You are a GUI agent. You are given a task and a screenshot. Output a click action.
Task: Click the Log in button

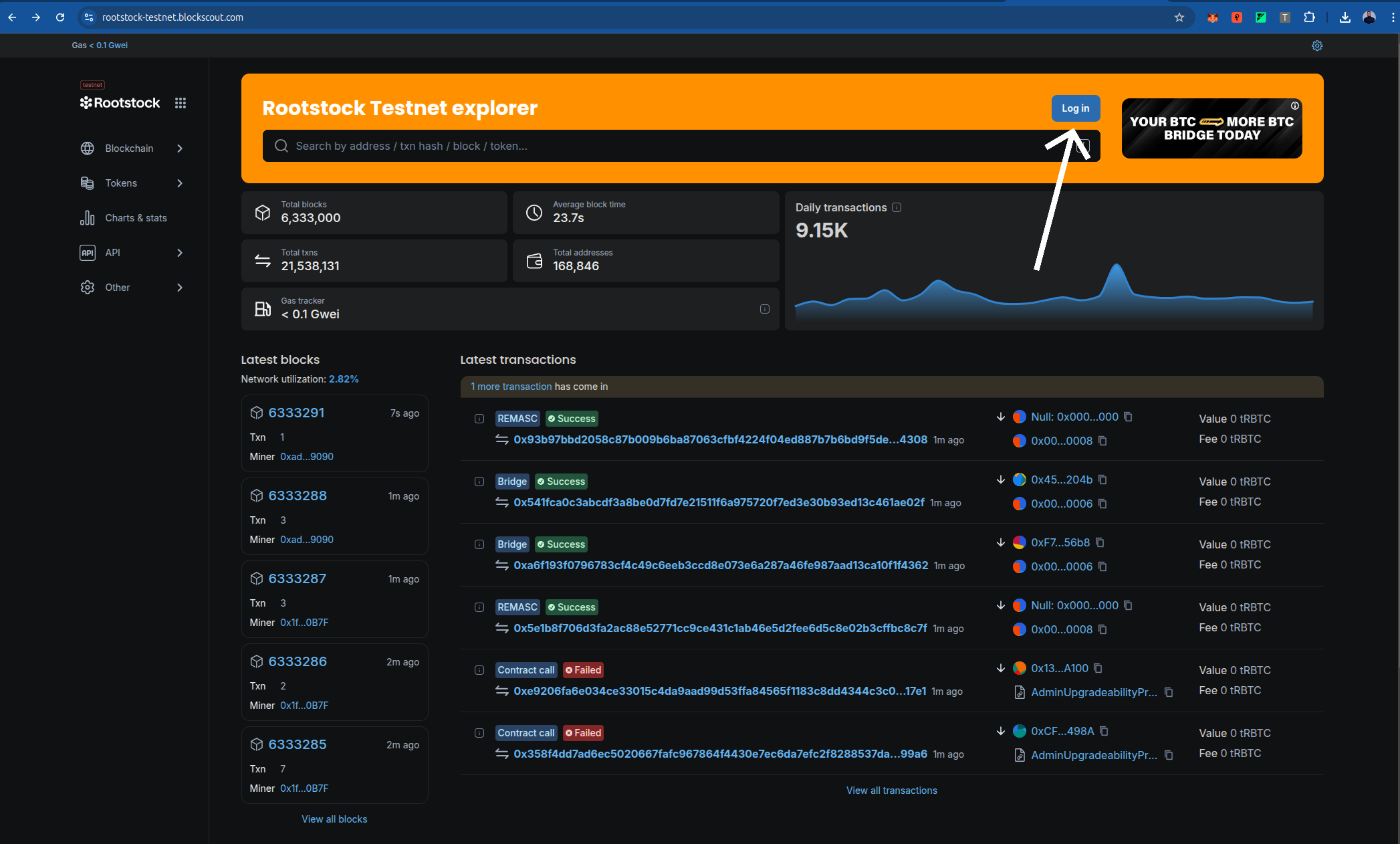(1075, 108)
